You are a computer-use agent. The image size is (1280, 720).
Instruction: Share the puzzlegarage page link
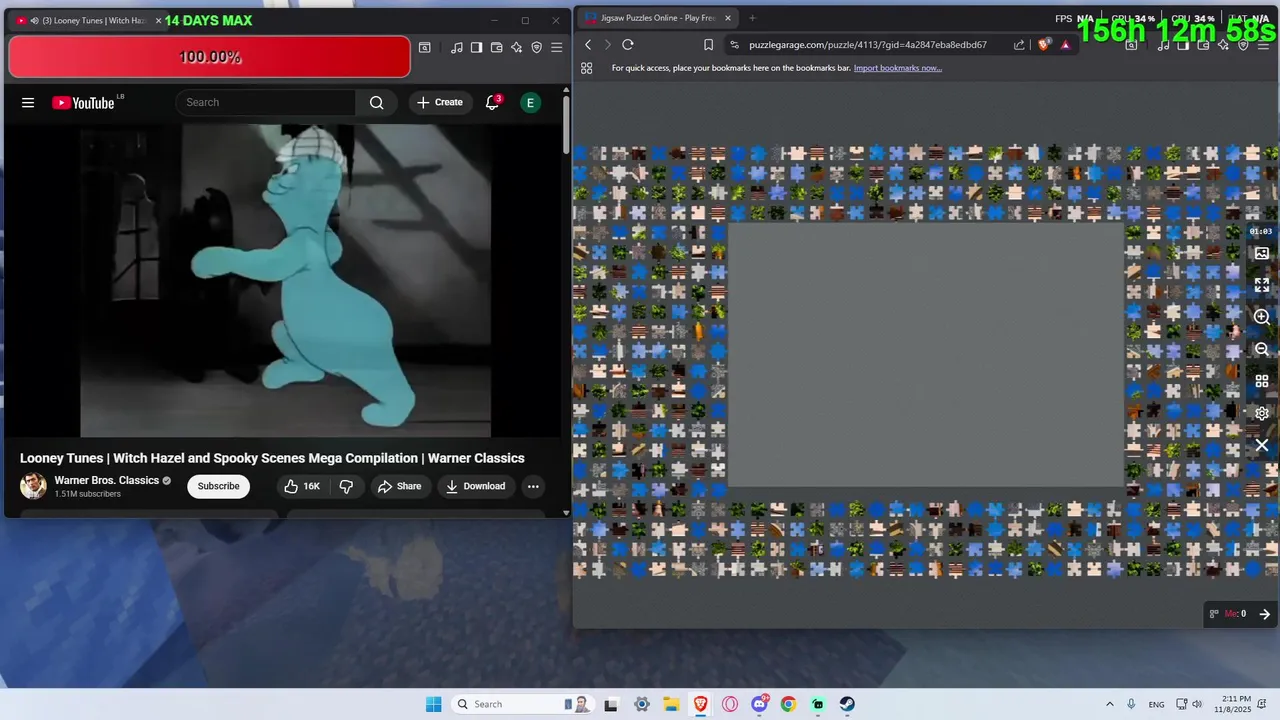click(x=1019, y=44)
